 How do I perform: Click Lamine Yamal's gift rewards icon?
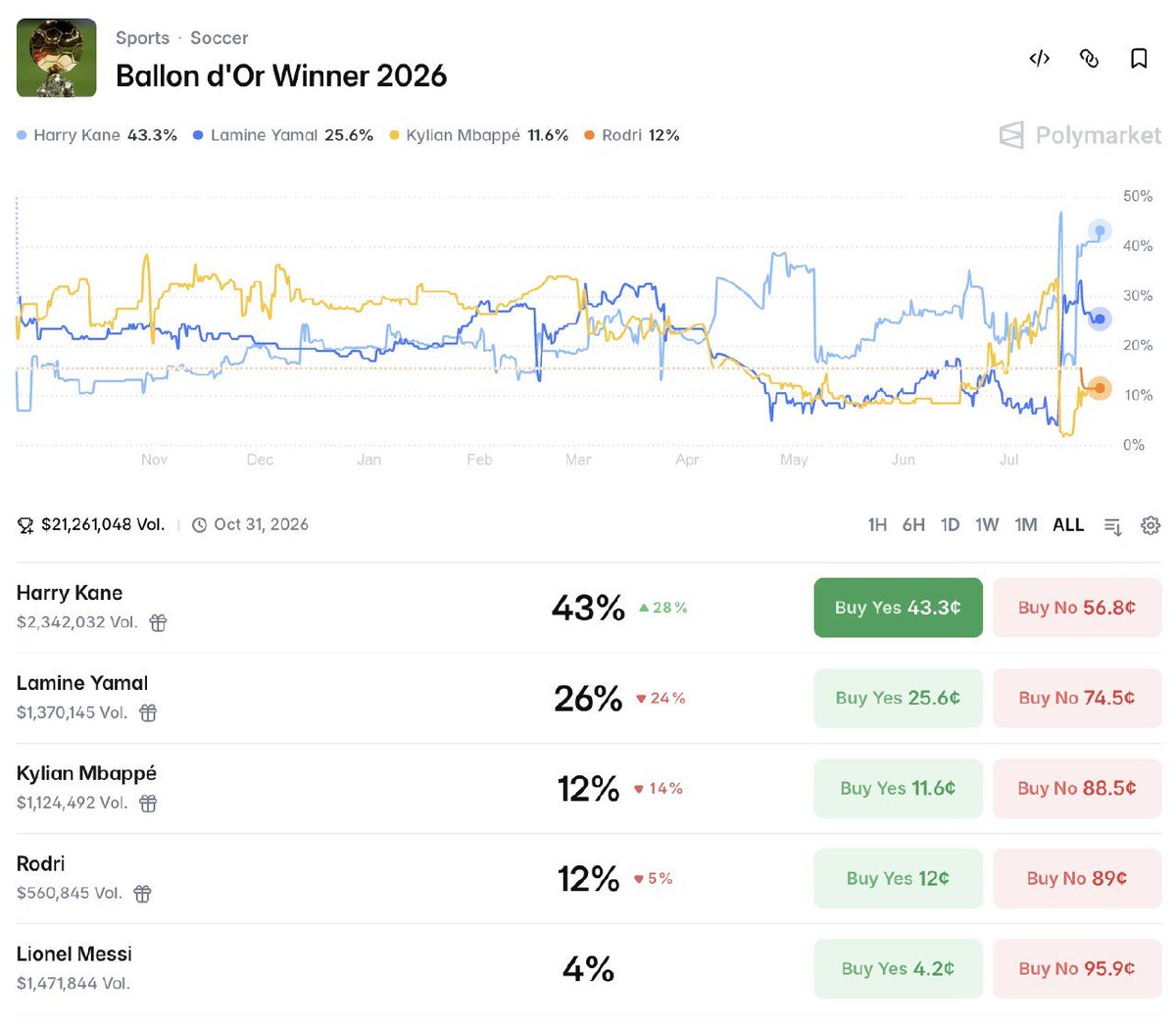click(148, 712)
